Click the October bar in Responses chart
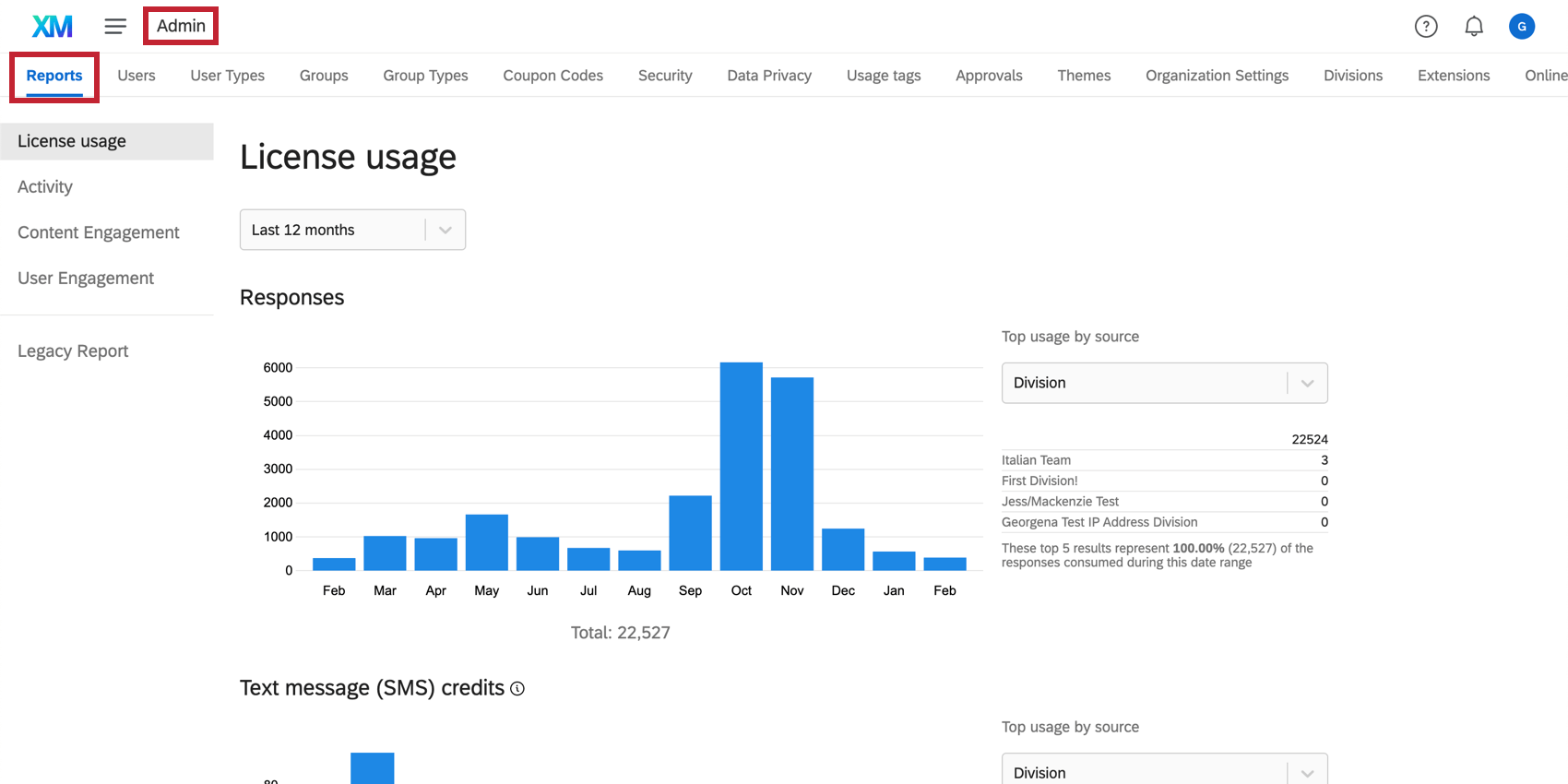This screenshot has height=784, width=1568. [x=741, y=466]
